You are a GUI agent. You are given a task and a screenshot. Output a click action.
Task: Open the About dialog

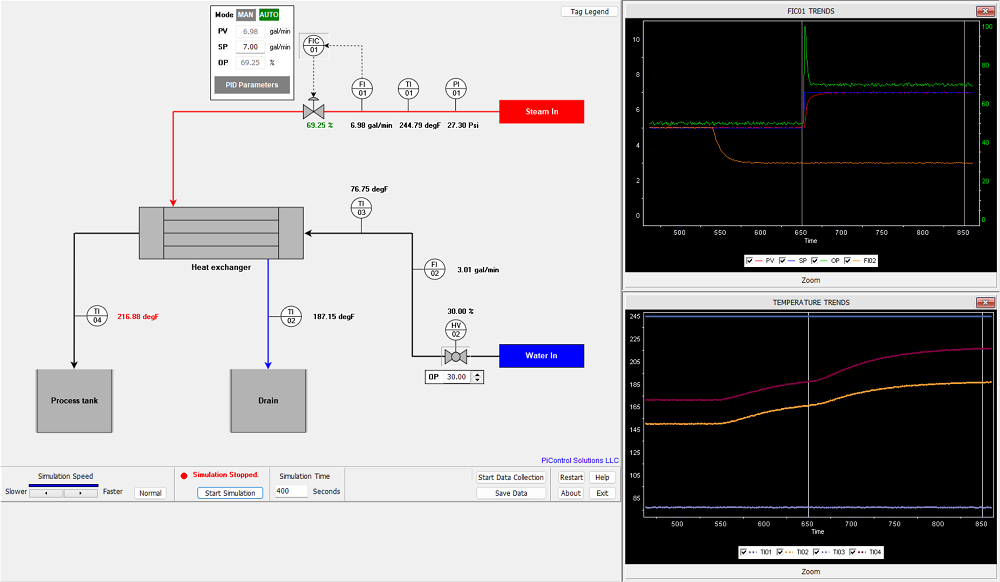click(571, 493)
